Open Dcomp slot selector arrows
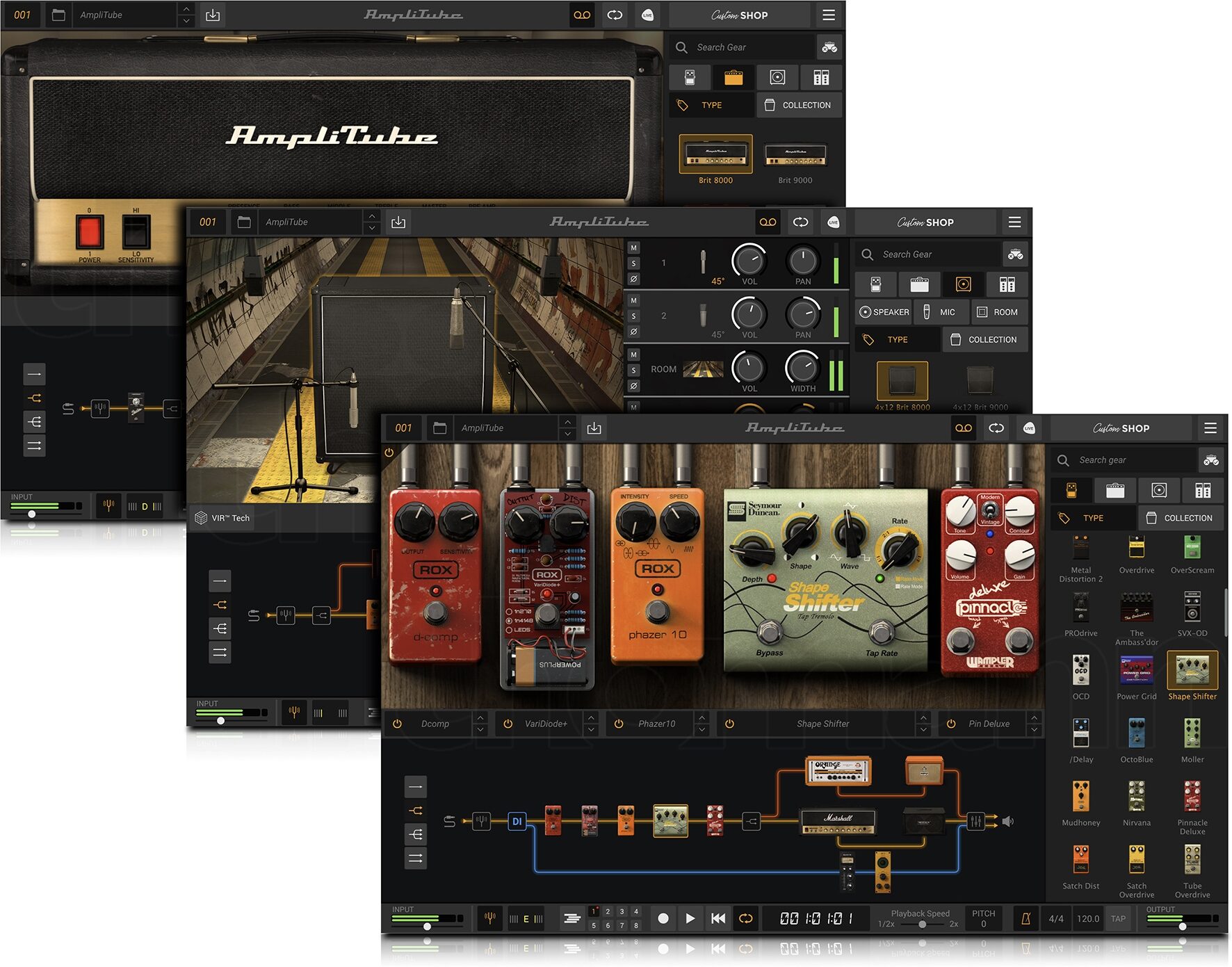 point(480,724)
